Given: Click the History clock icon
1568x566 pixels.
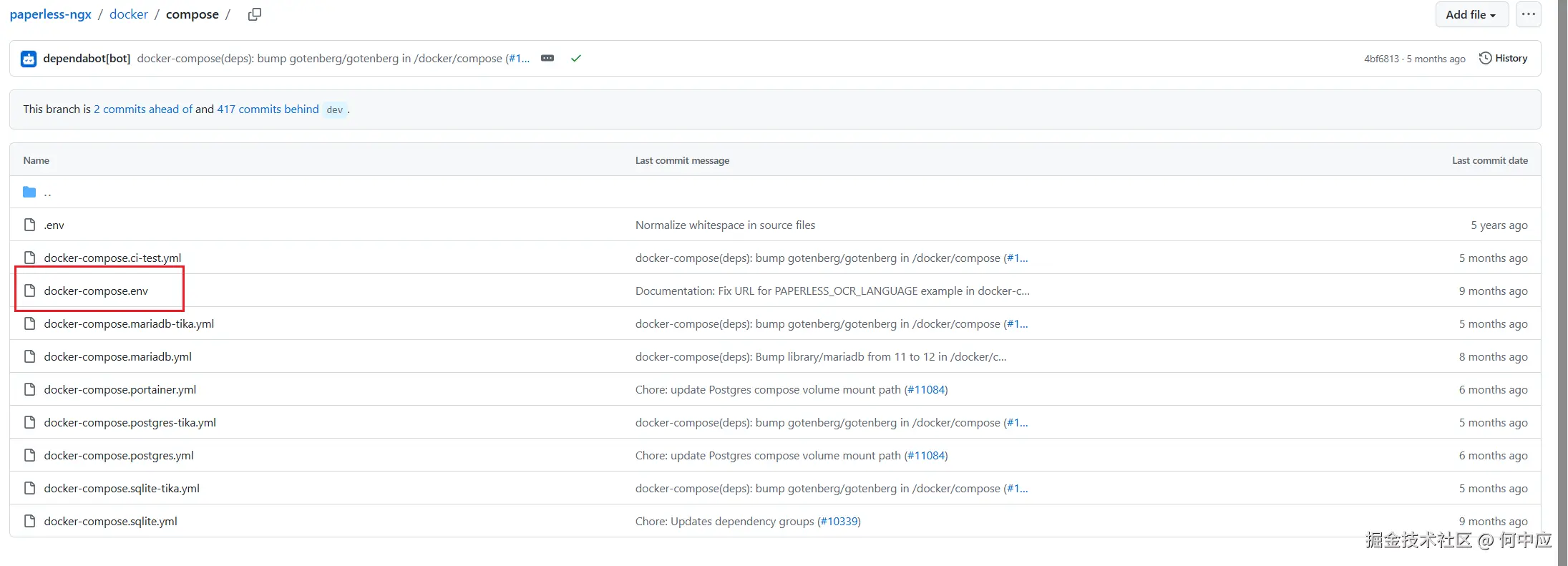Looking at the screenshot, I should (x=1486, y=59).
